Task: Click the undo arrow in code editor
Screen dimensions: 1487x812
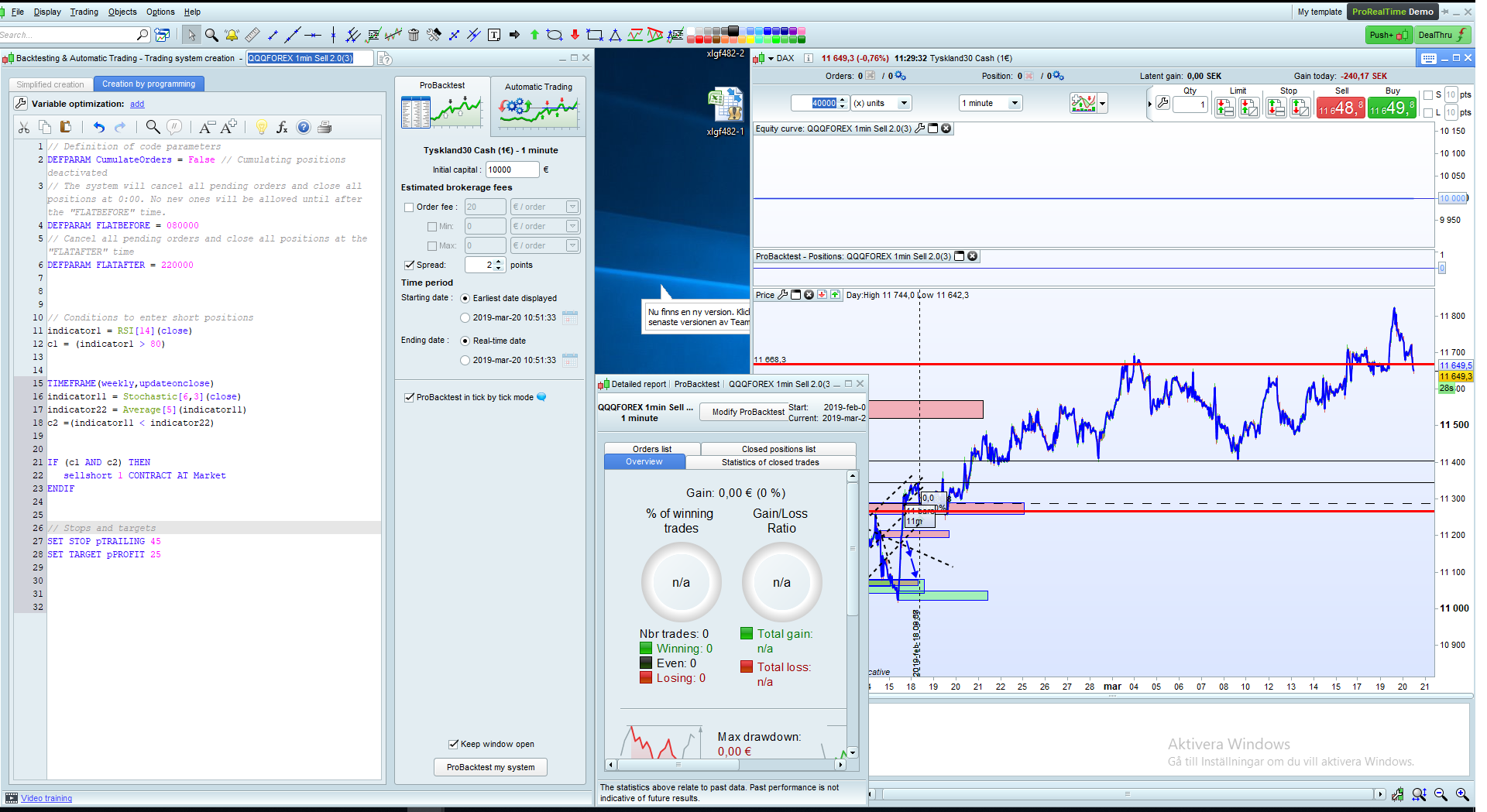Action: [99, 128]
